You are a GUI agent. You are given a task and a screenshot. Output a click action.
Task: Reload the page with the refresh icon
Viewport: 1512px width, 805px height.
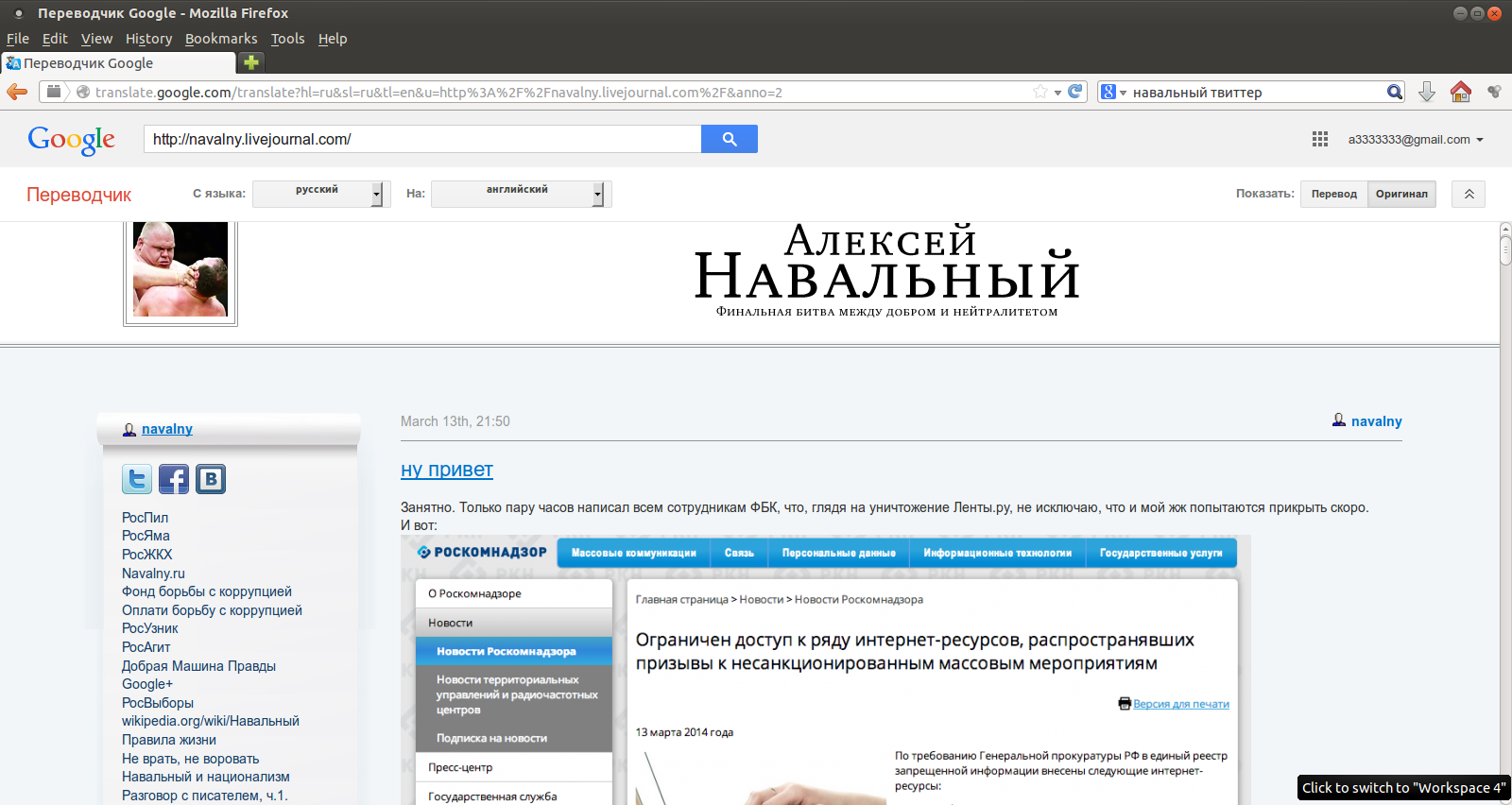pos(1074,92)
